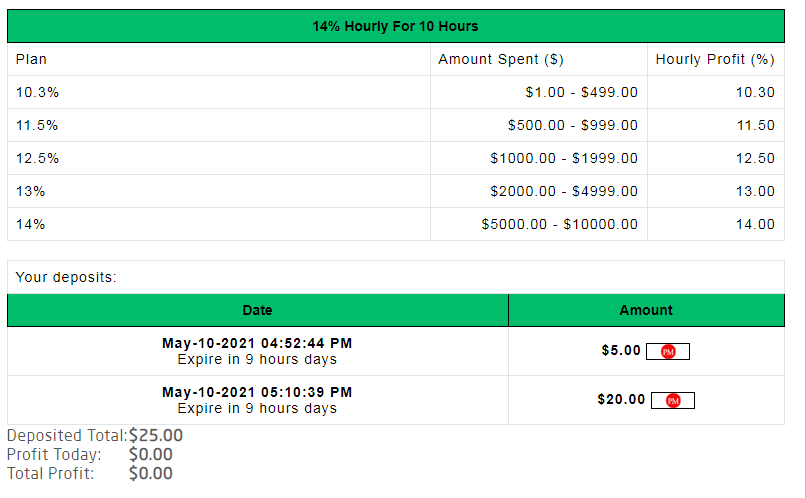Click the Your deposits label

tap(66, 277)
